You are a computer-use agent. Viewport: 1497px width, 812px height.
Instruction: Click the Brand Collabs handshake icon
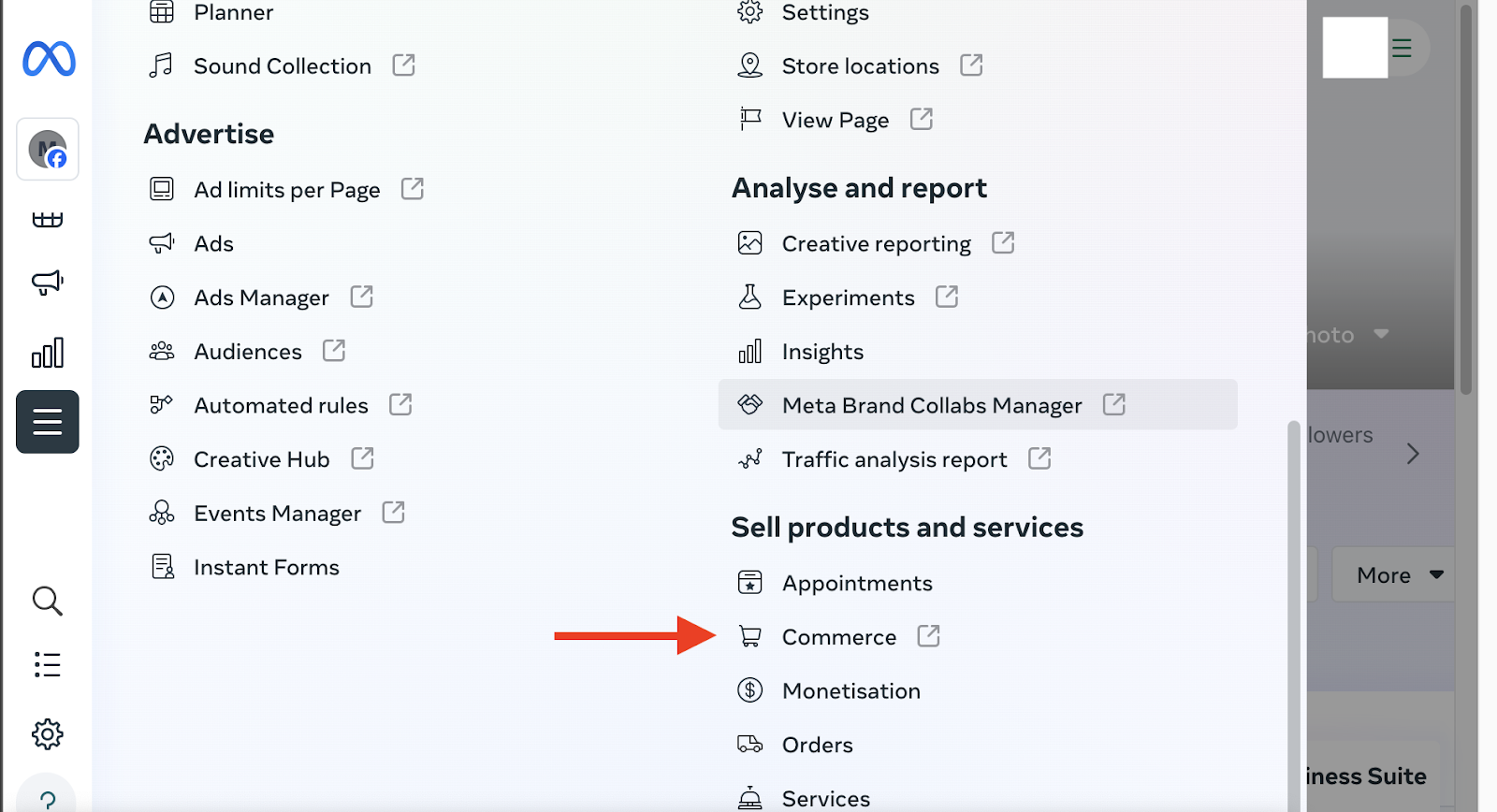click(750, 405)
